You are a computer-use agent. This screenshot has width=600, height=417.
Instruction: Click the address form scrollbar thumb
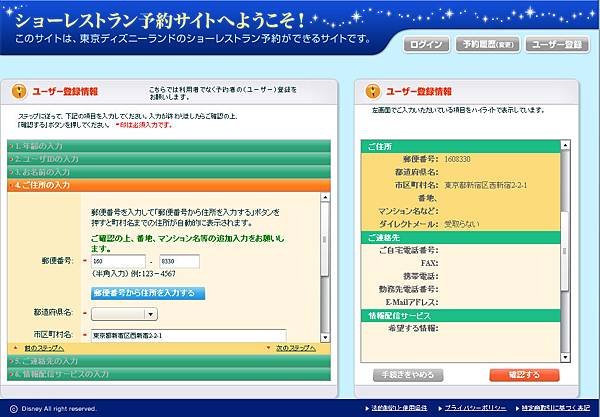[325, 239]
